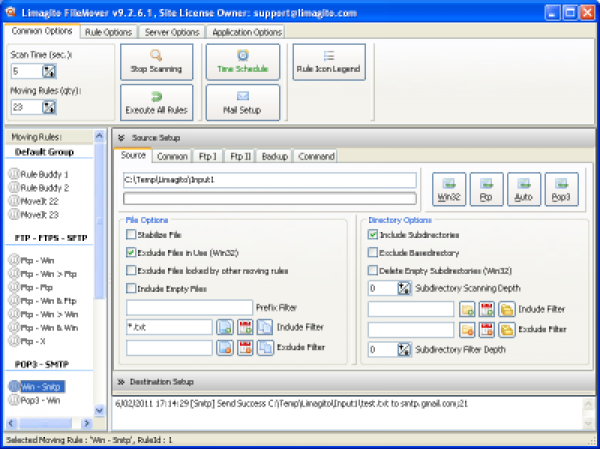
Task: Select Pop3 source type button
Action: (x=561, y=189)
